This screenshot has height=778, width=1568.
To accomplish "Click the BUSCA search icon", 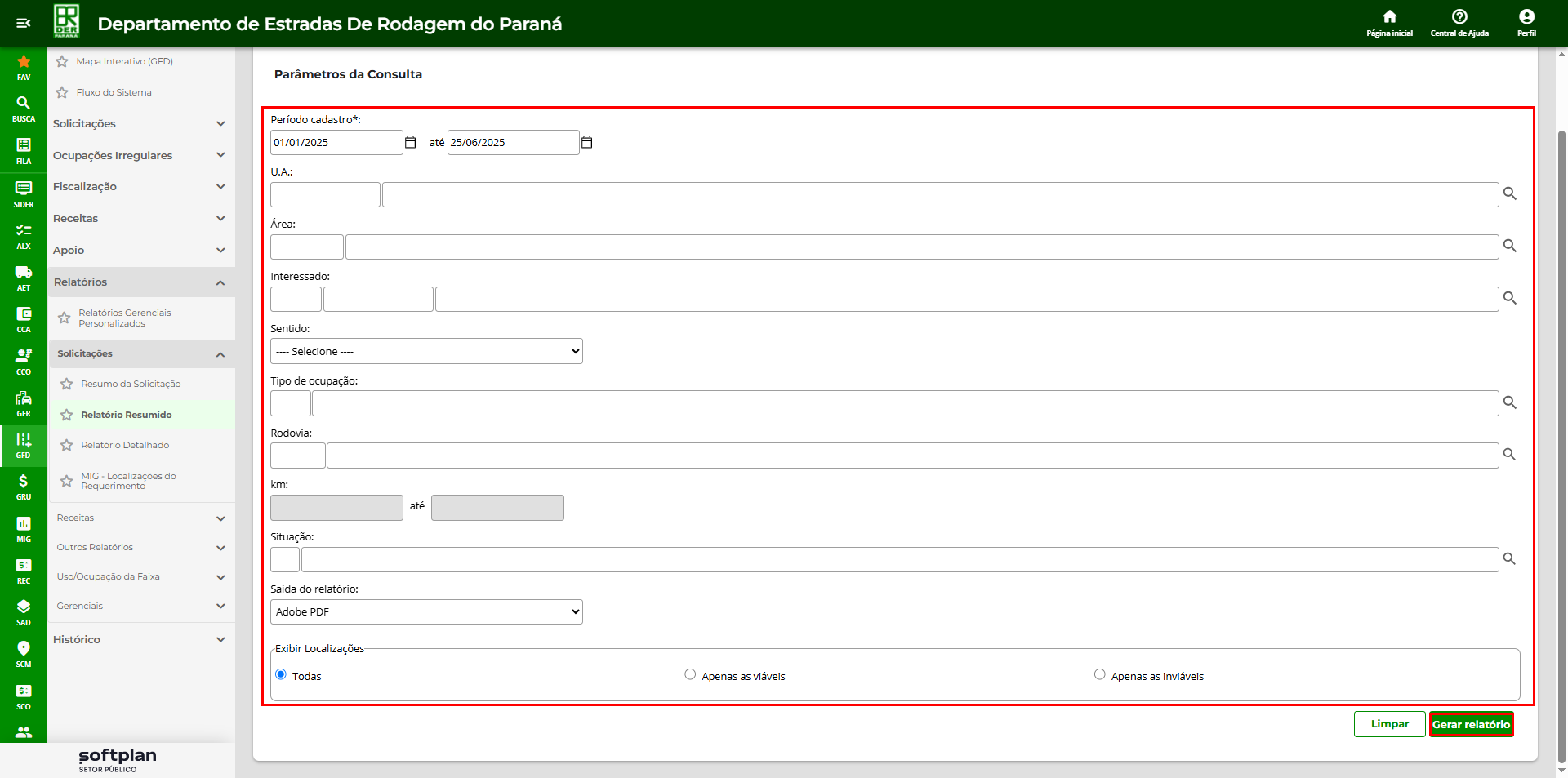I will coord(23,108).
